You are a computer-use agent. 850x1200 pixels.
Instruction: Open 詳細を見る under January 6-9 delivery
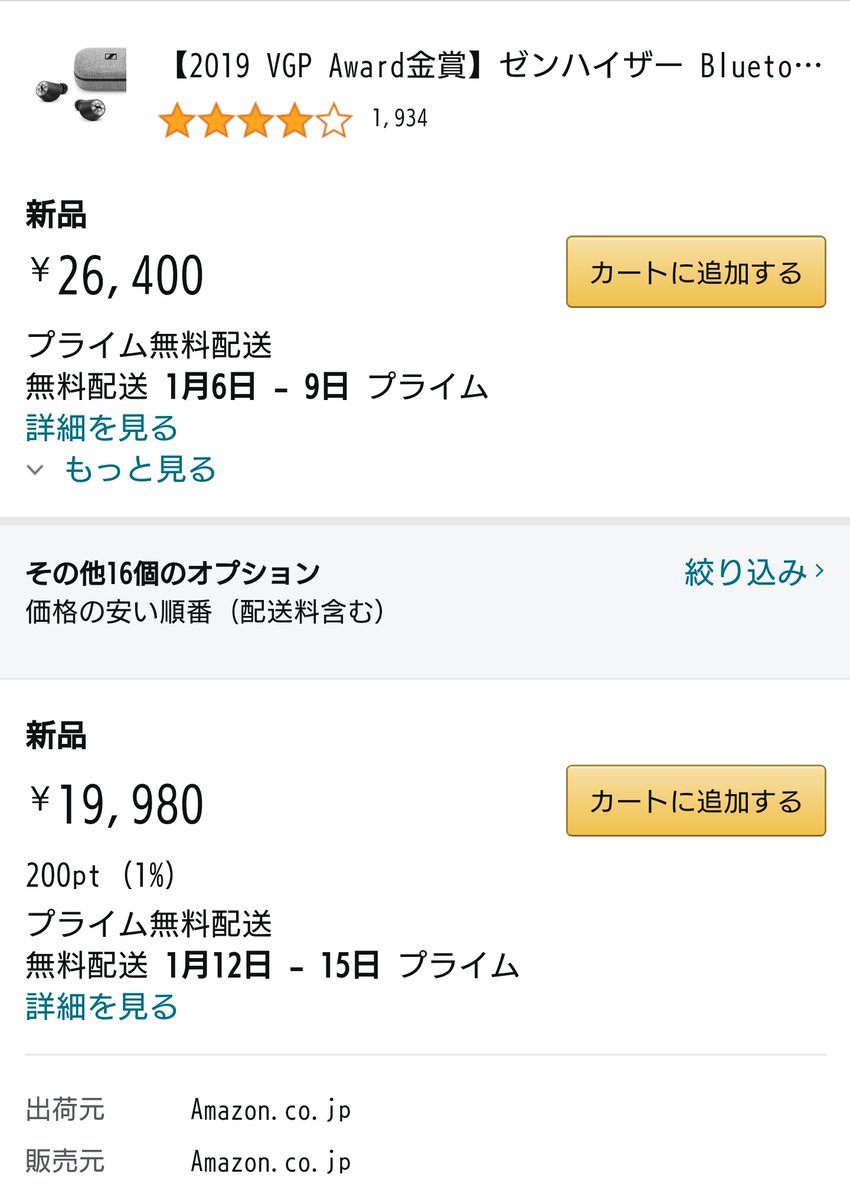101,428
